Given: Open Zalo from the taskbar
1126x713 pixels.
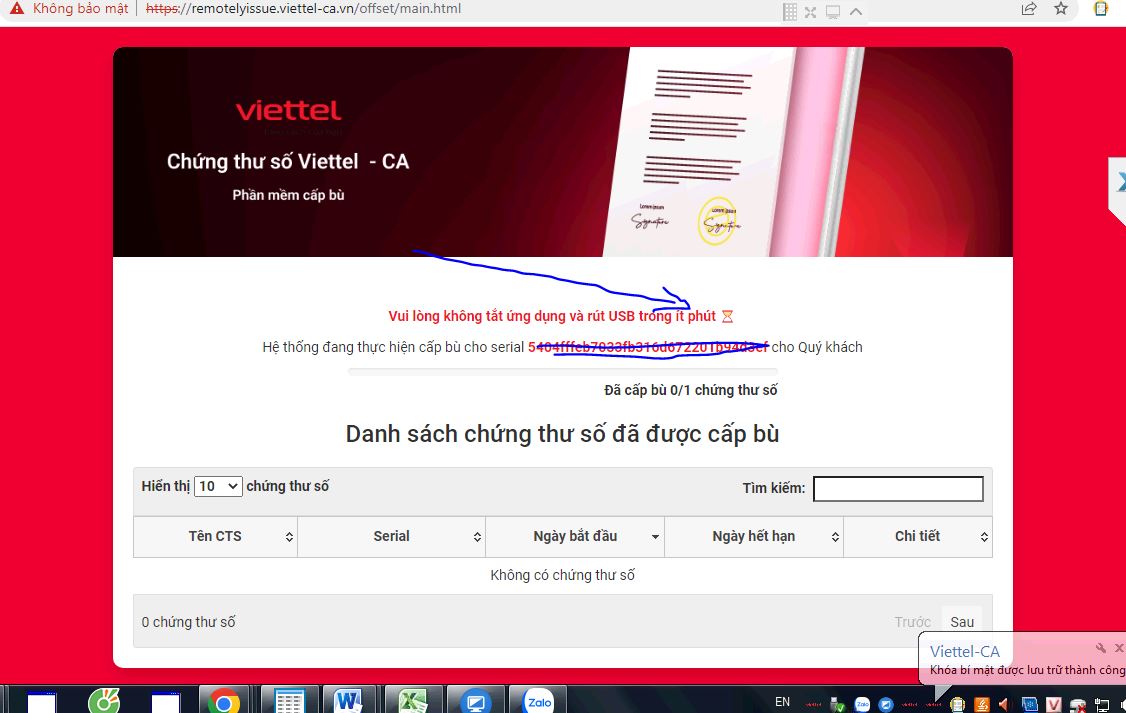Looking at the screenshot, I should pyautogui.click(x=539, y=701).
